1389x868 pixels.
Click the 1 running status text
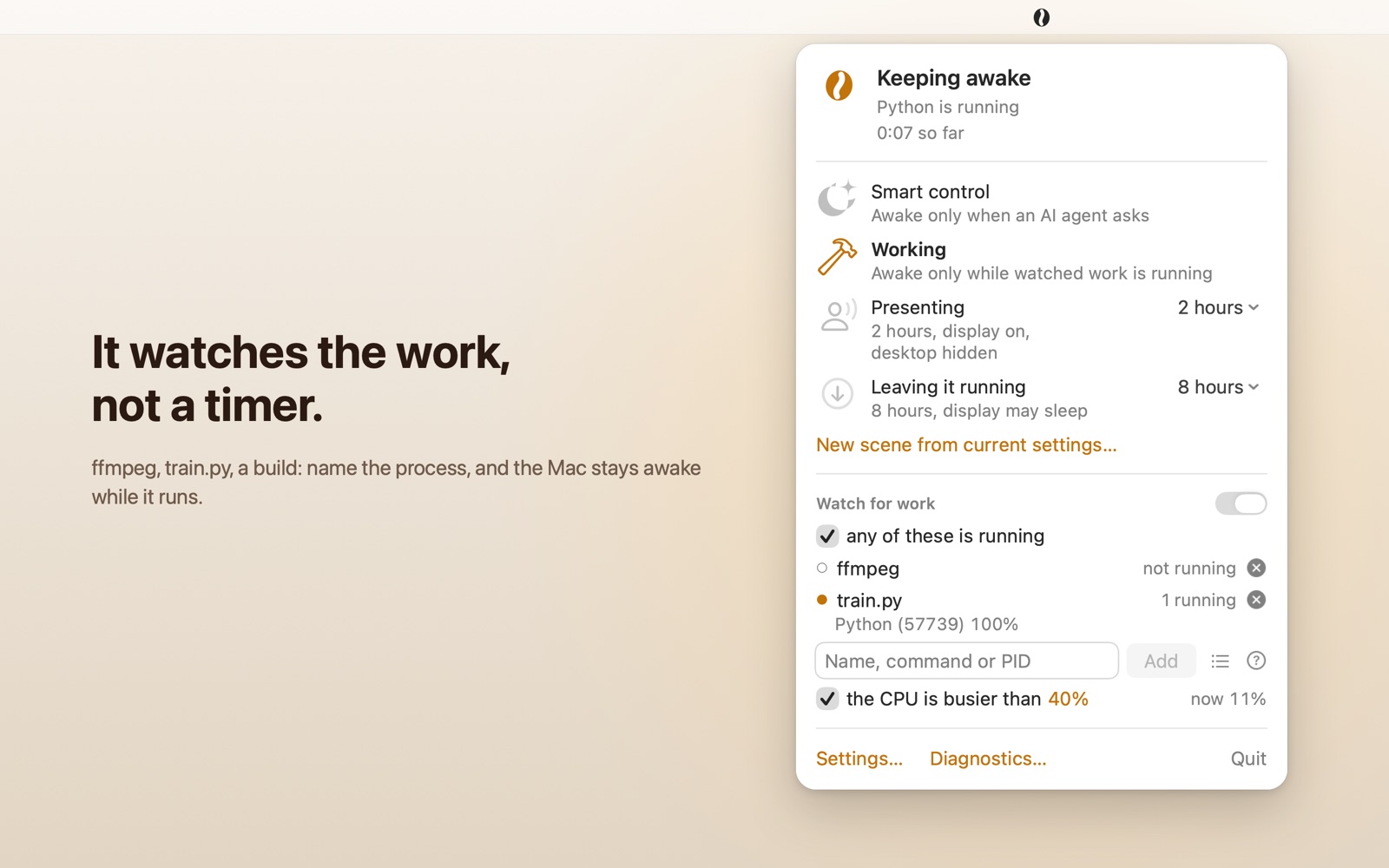click(1198, 600)
